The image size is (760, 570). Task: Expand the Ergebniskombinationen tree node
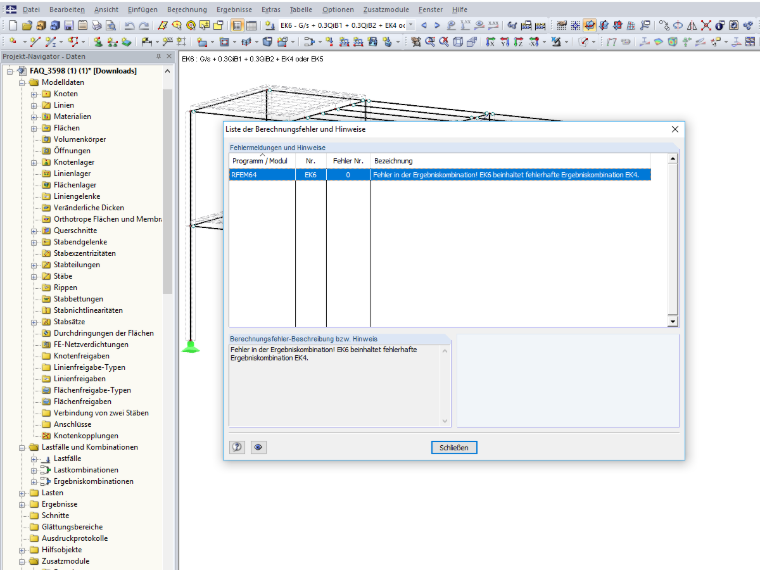click(x=34, y=481)
